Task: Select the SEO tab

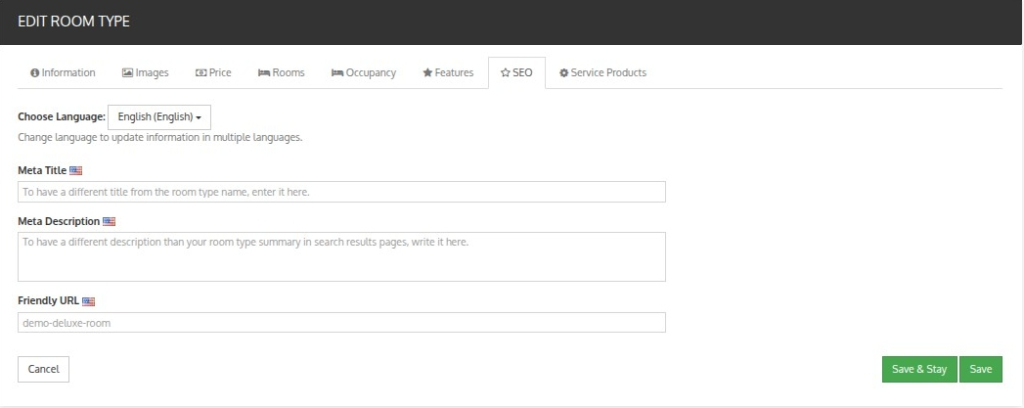Action: click(517, 73)
